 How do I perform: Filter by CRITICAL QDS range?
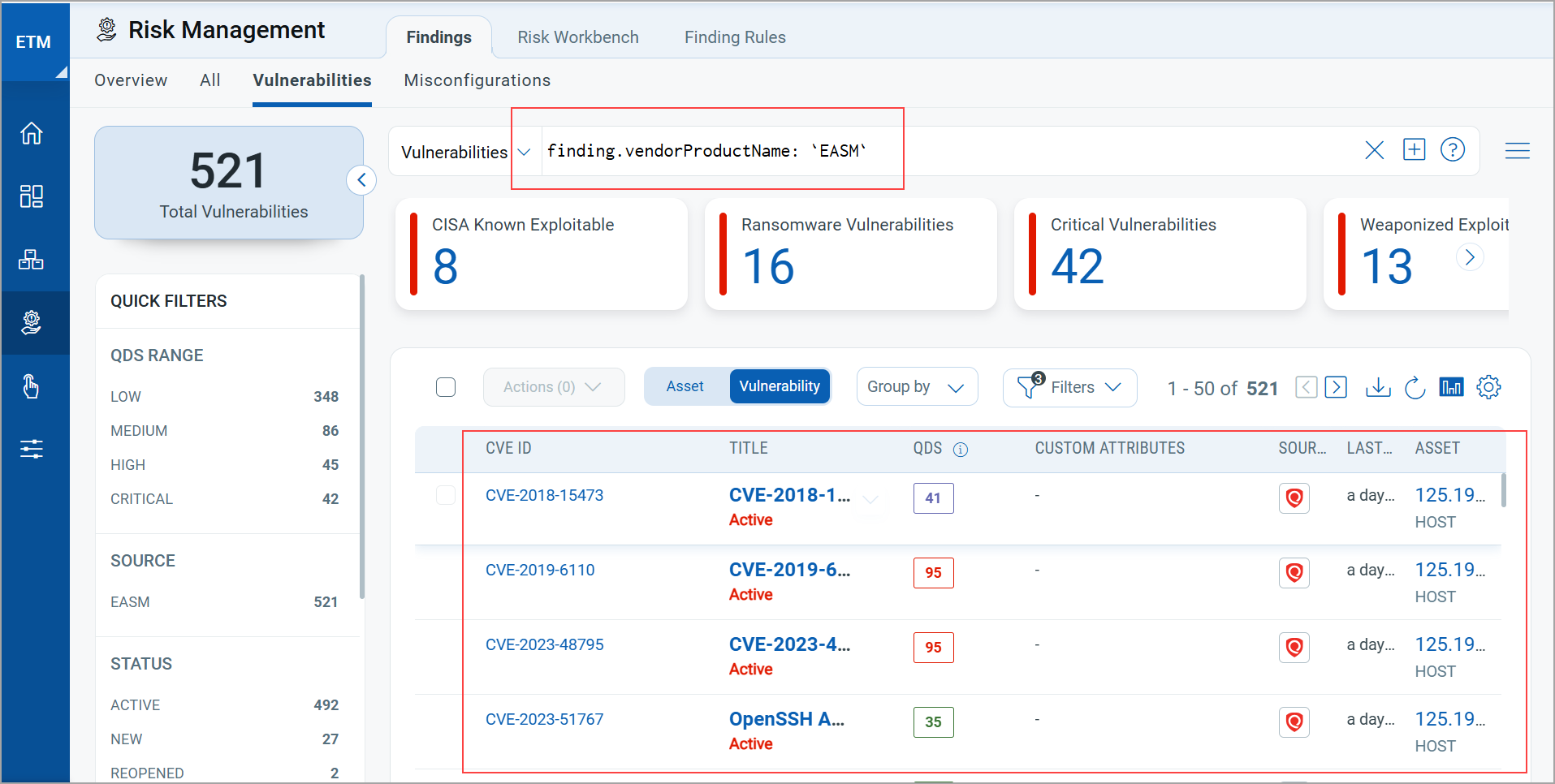click(x=224, y=499)
